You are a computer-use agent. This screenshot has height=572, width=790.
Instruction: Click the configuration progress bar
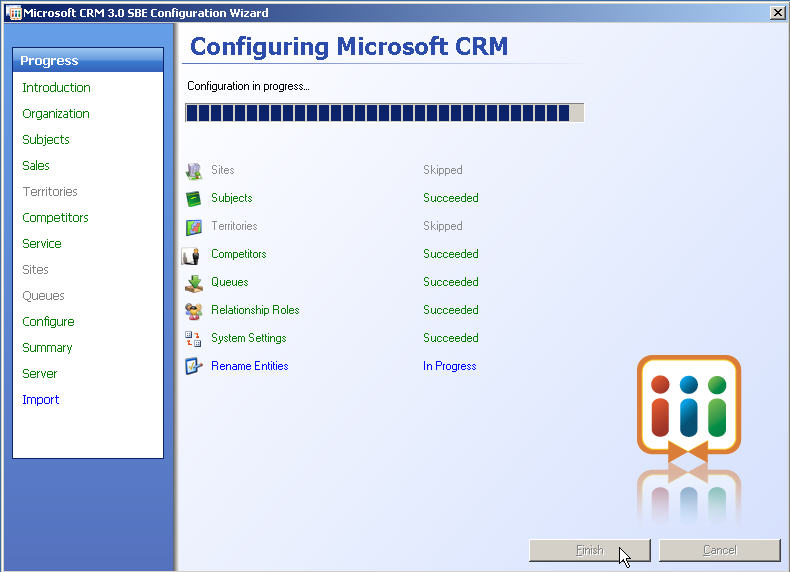[x=384, y=113]
